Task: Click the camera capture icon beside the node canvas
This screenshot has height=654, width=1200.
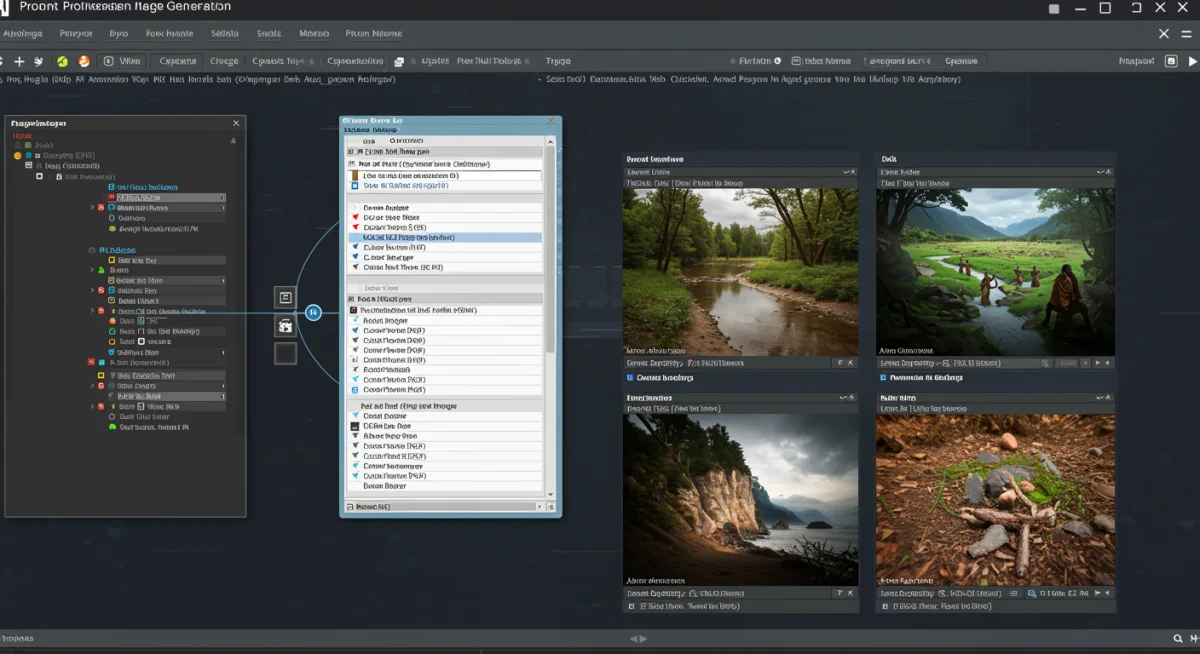Action: point(287,326)
